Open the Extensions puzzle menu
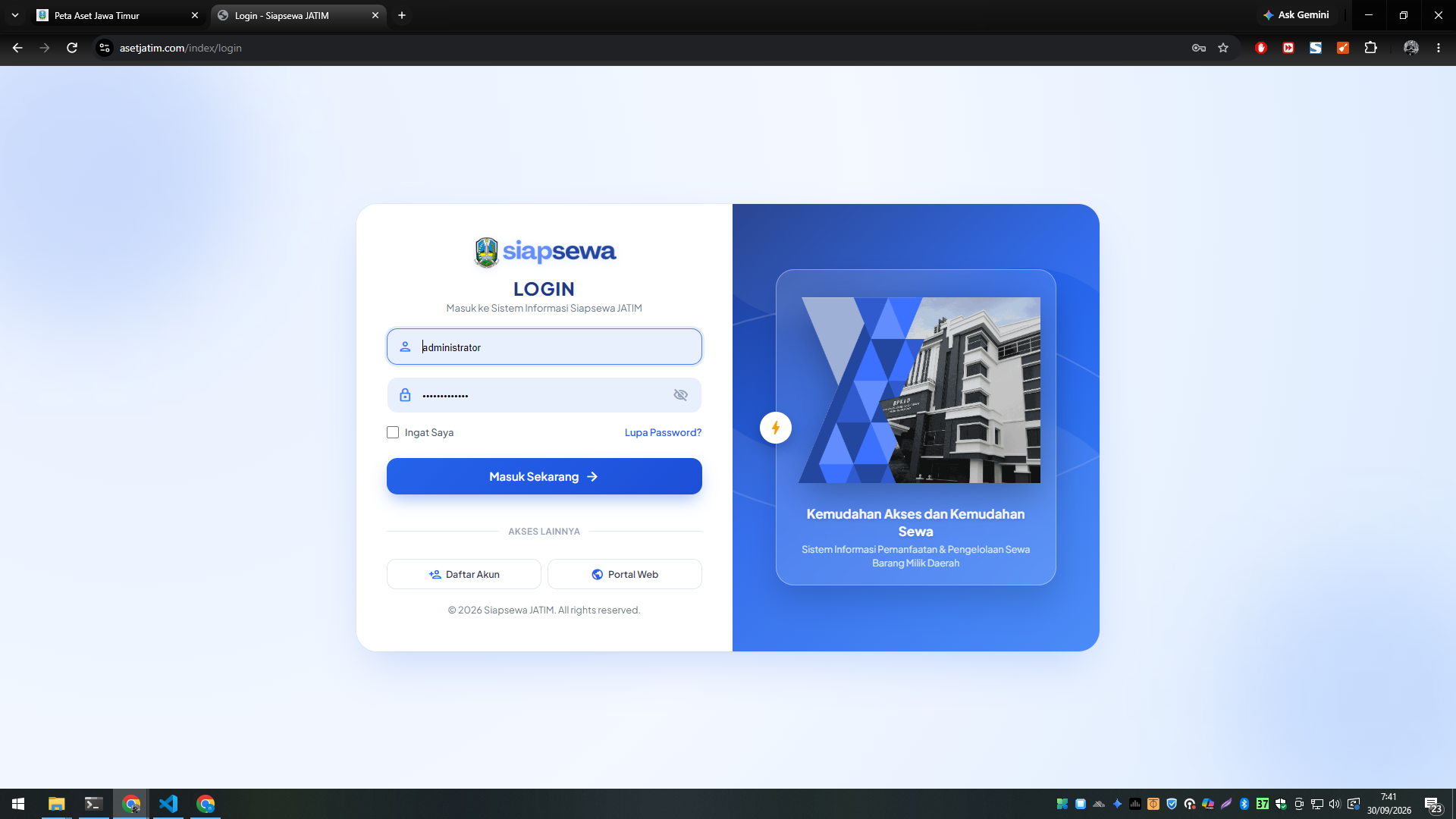 tap(1370, 48)
